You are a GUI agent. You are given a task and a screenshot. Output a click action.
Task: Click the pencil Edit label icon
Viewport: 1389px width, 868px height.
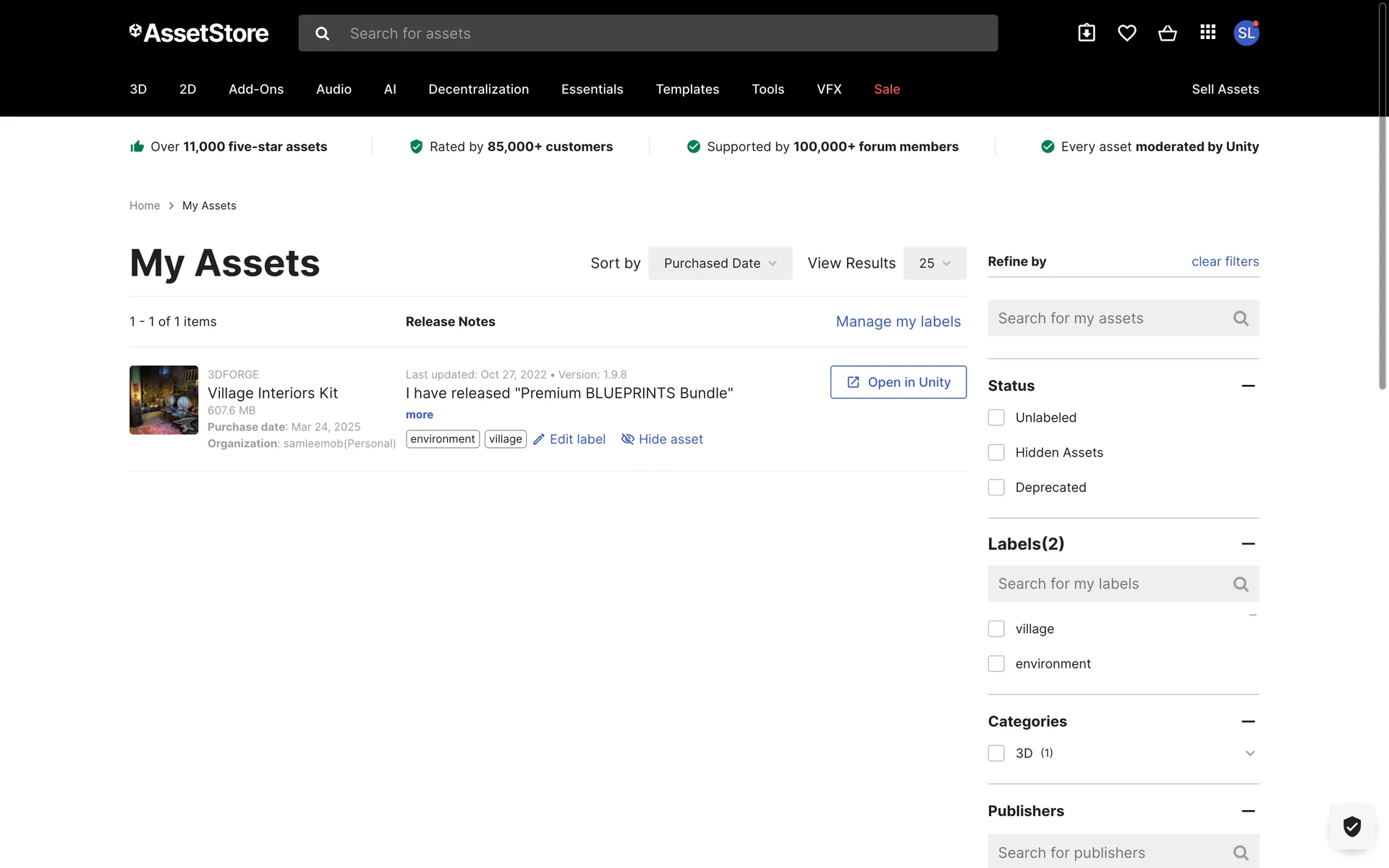coord(539,440)
